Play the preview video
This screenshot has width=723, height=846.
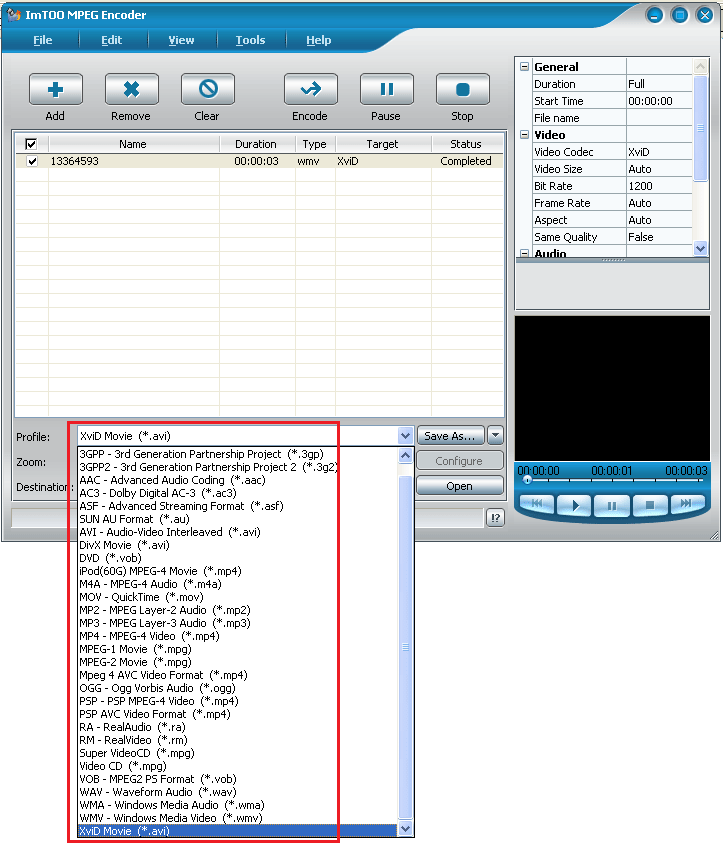coord(575,506)
